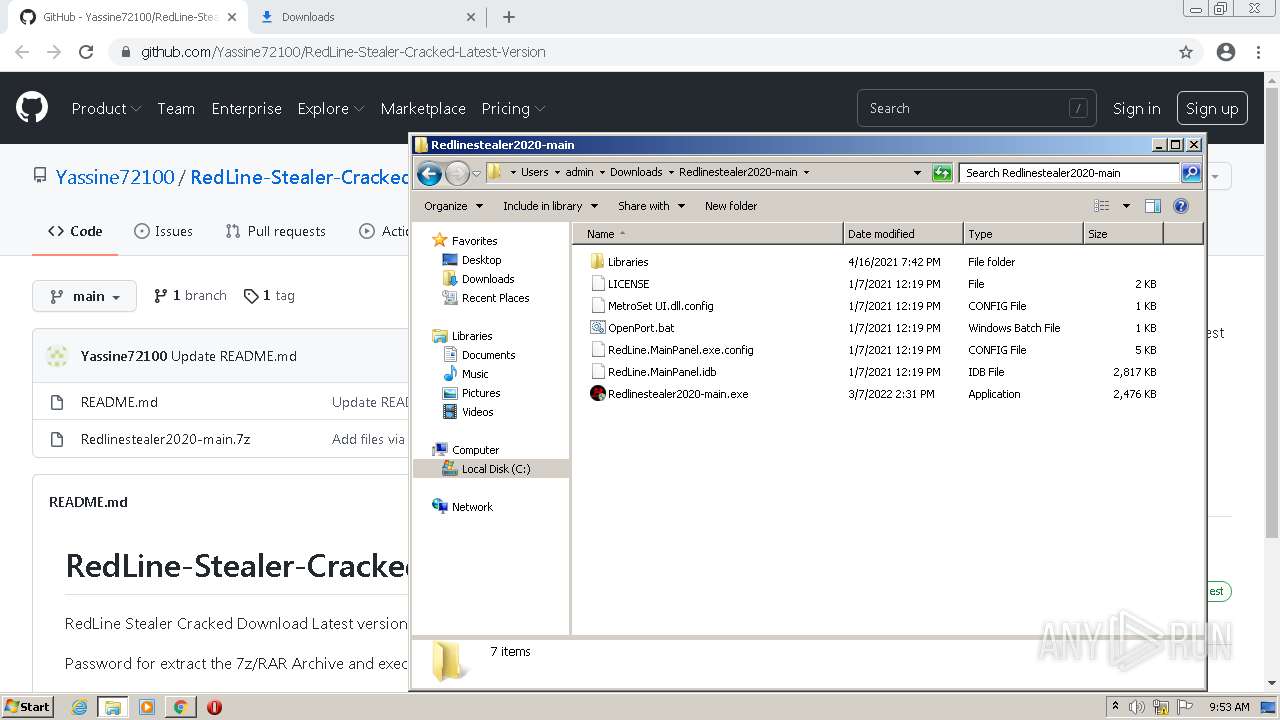Sort files by Date modified column
Screen dimensions: 1280x720
click(x=903, y=234)
